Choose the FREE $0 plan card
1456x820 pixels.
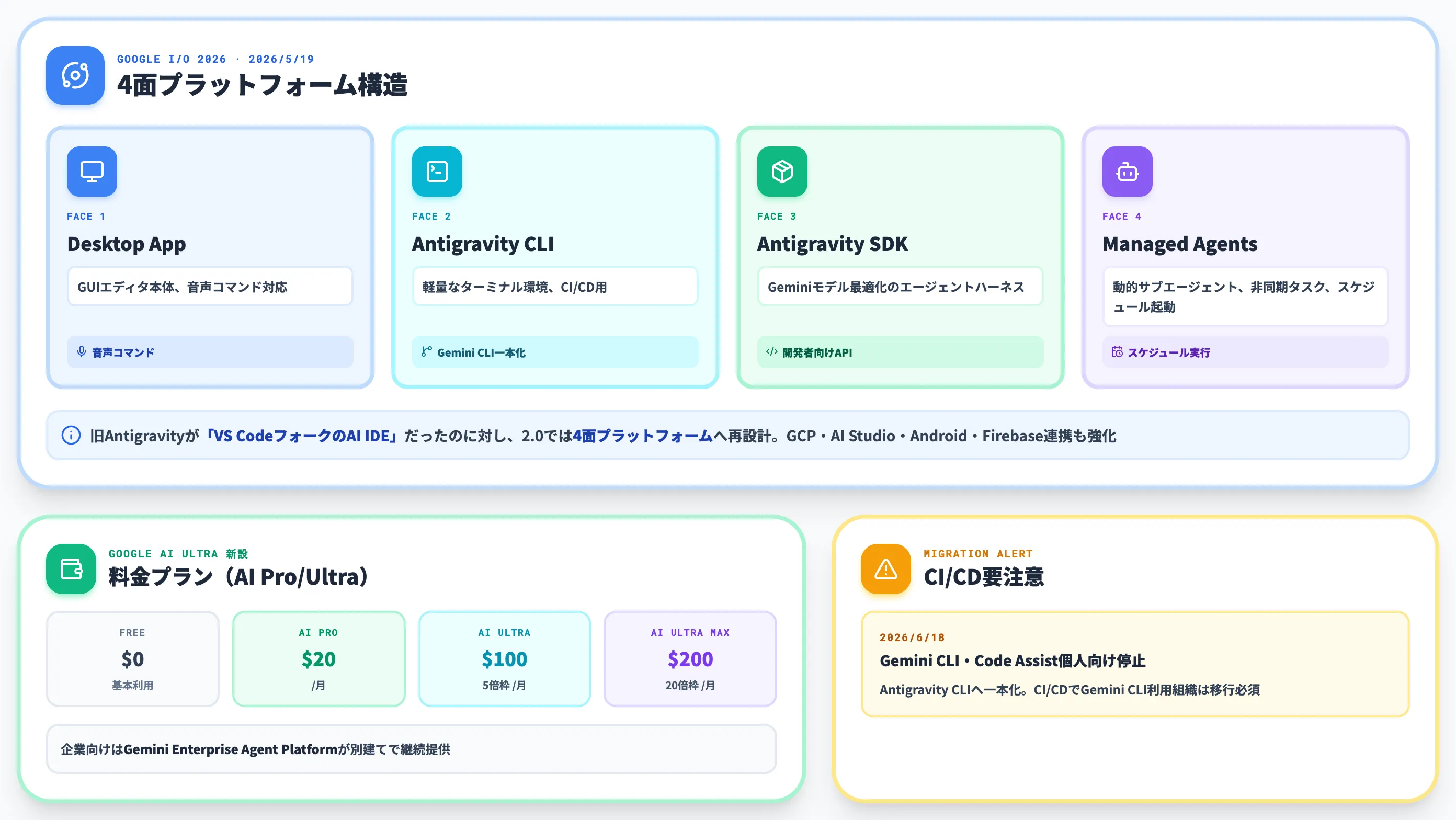[132, 659]
